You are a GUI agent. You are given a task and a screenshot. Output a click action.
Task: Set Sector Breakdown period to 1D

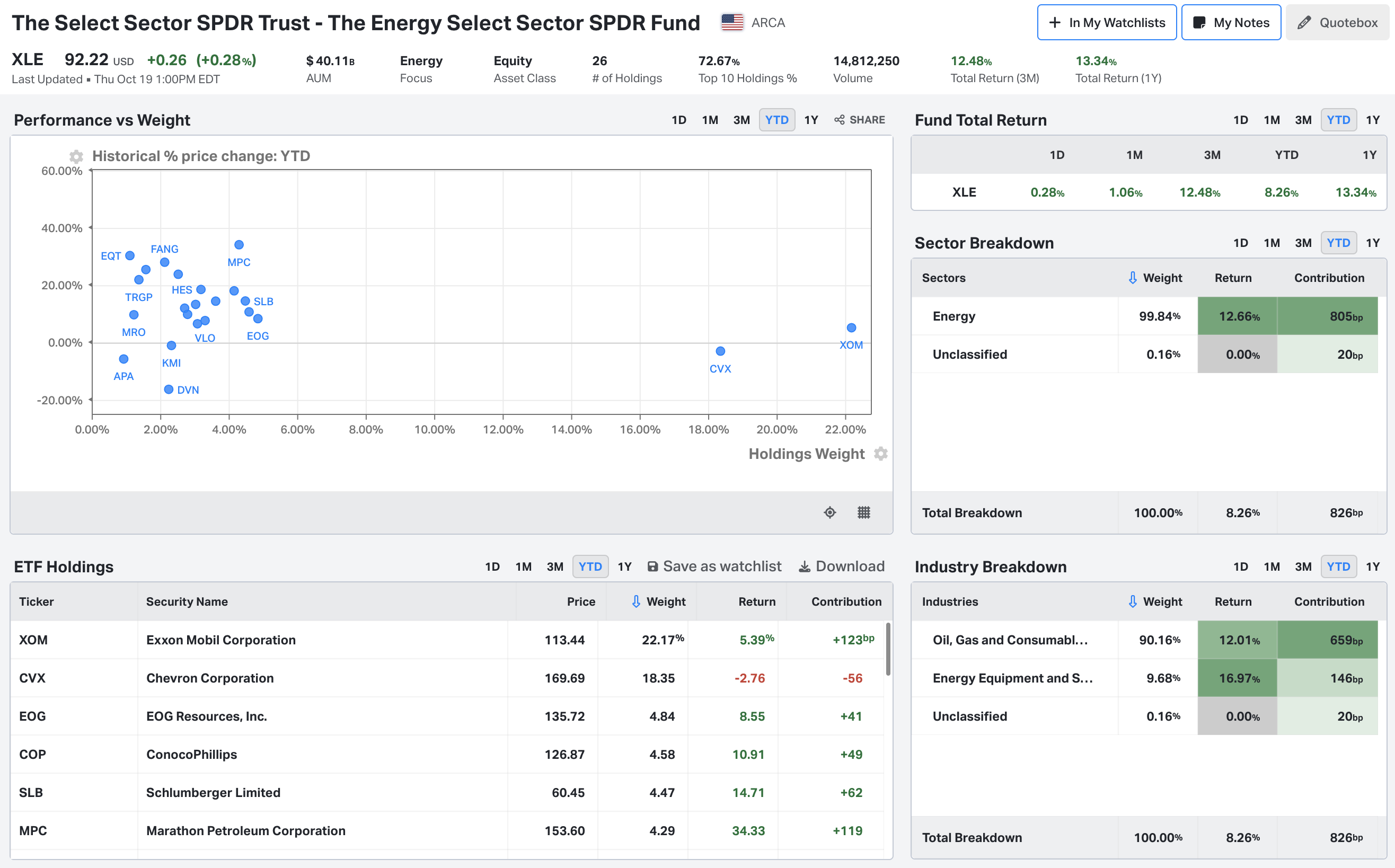(1240, 243)
